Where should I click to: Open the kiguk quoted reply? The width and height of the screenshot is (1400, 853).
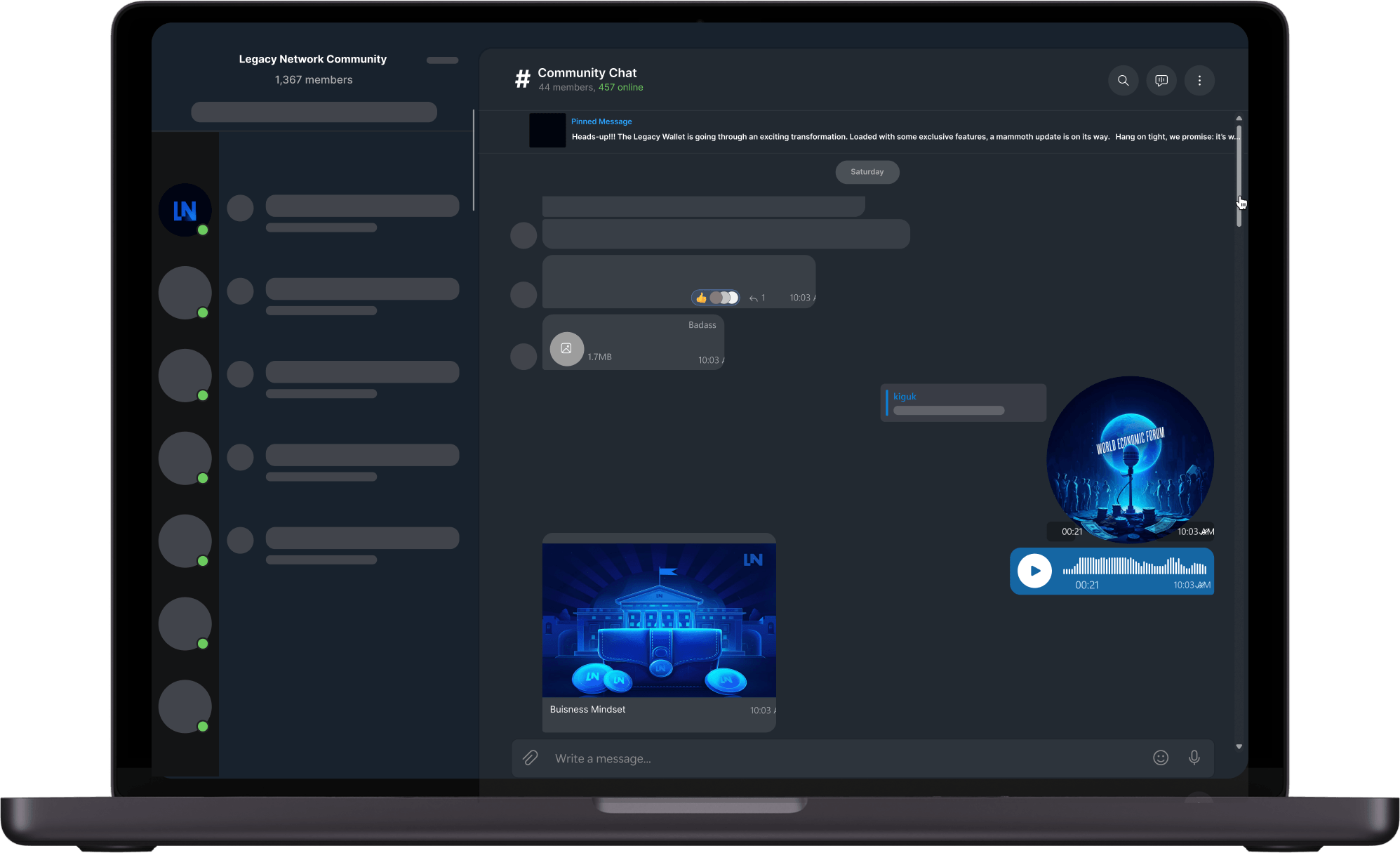pyautogui.click(x=963, y=403)
